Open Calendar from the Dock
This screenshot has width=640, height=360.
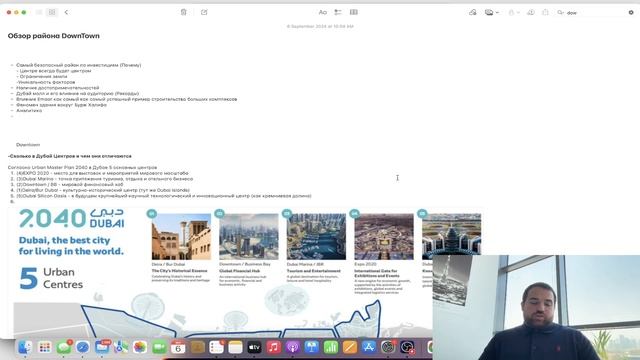[178, 347]
